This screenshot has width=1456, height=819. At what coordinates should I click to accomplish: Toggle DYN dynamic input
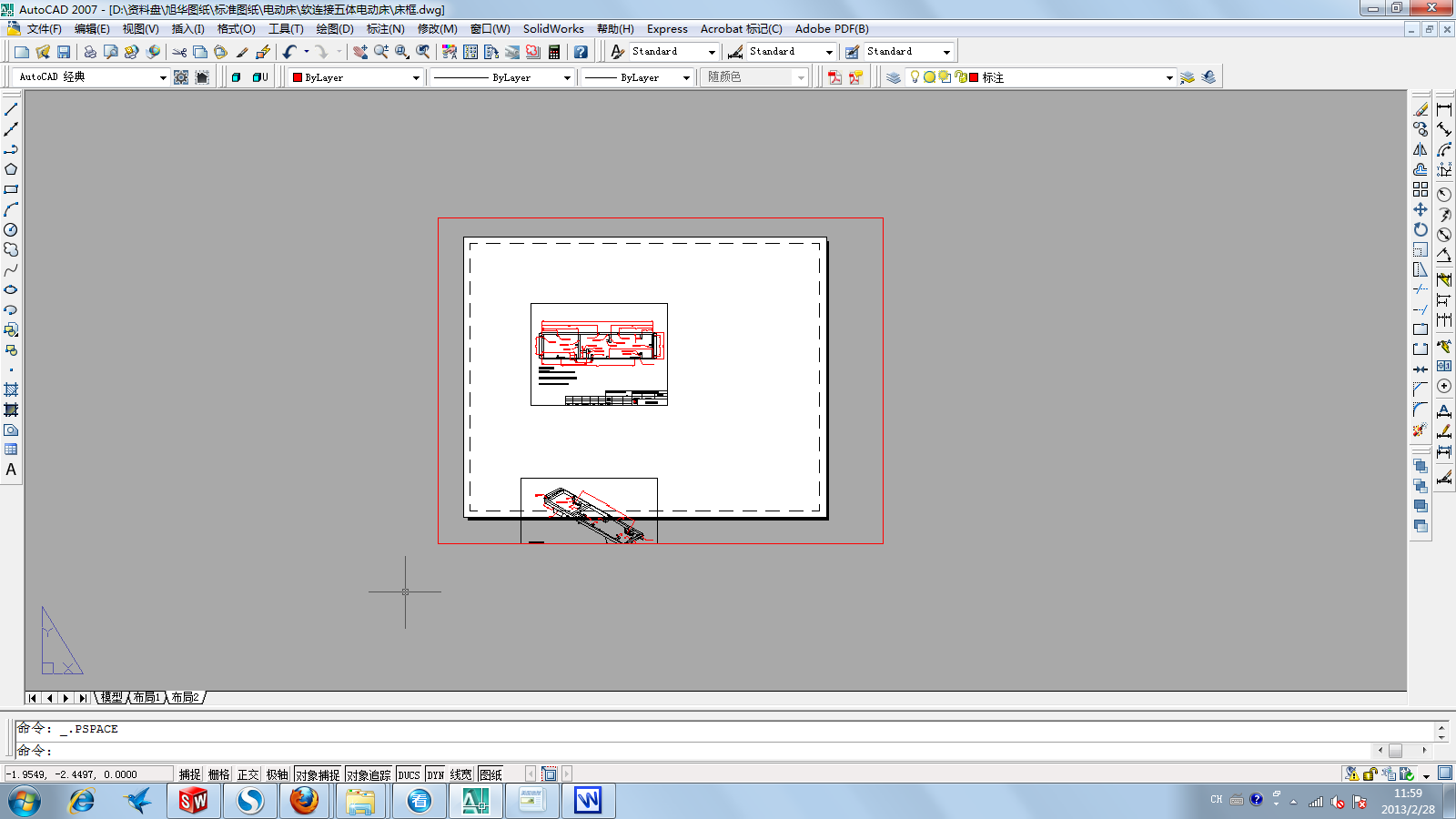tap(436, 774)
